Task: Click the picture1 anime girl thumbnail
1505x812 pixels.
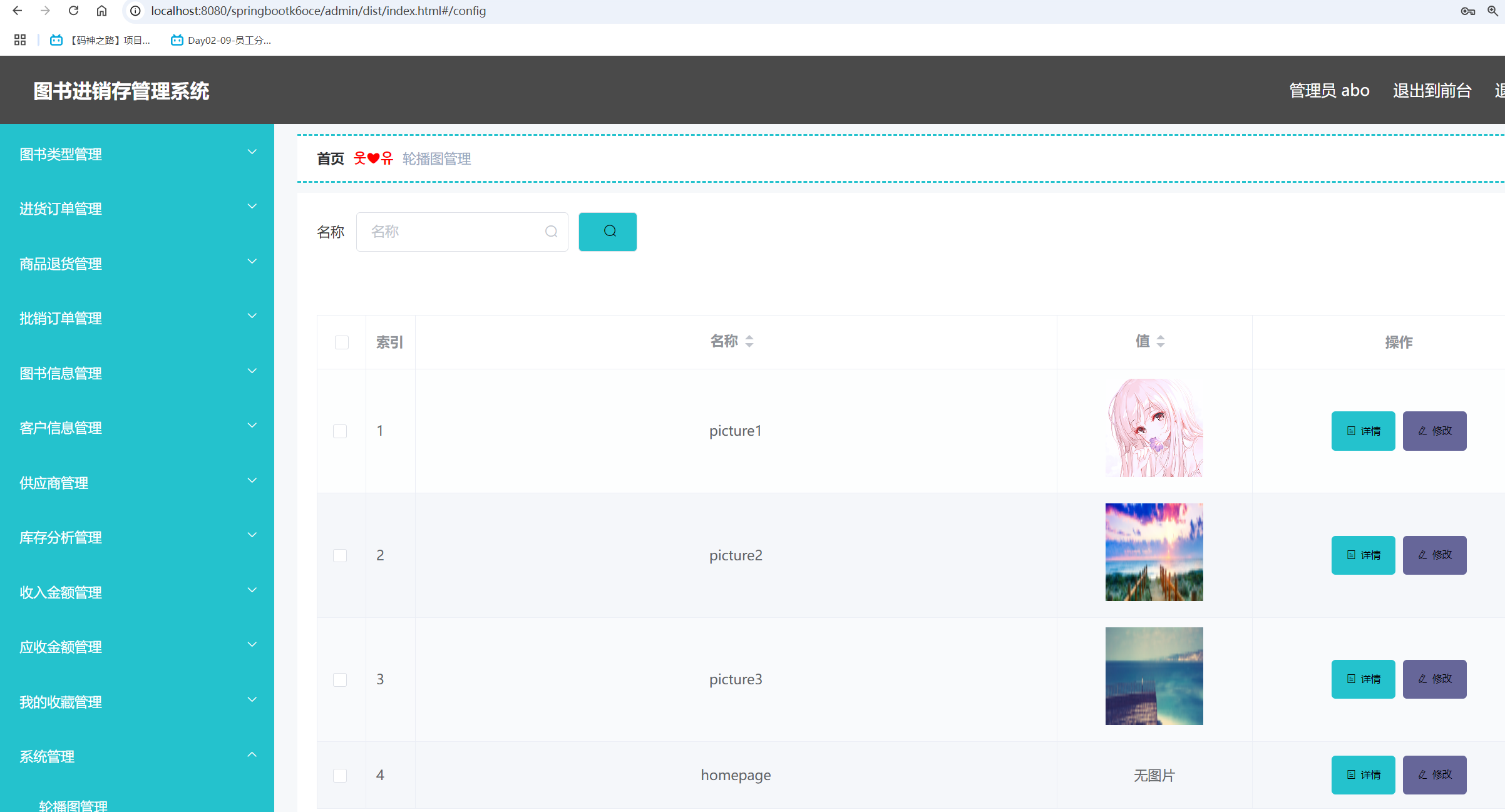Action: 1154,428
